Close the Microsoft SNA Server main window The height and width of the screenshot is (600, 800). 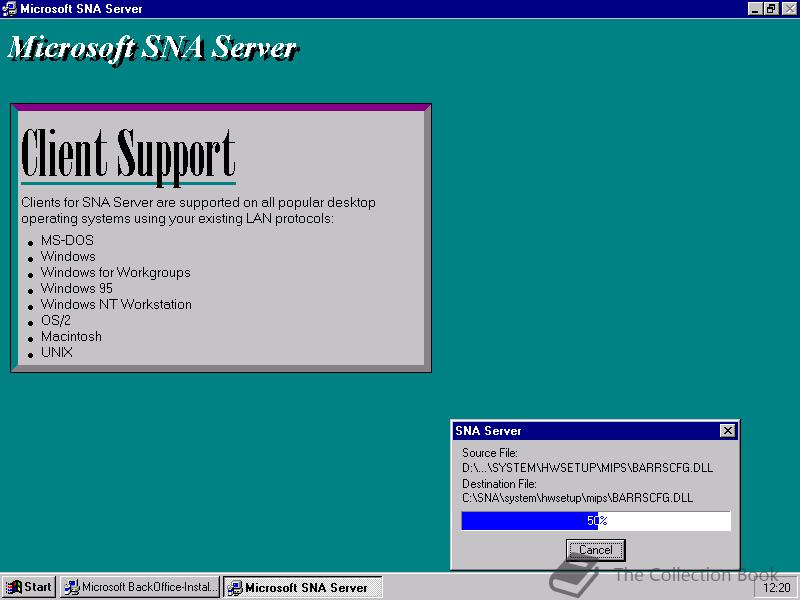tap(789, 8)
